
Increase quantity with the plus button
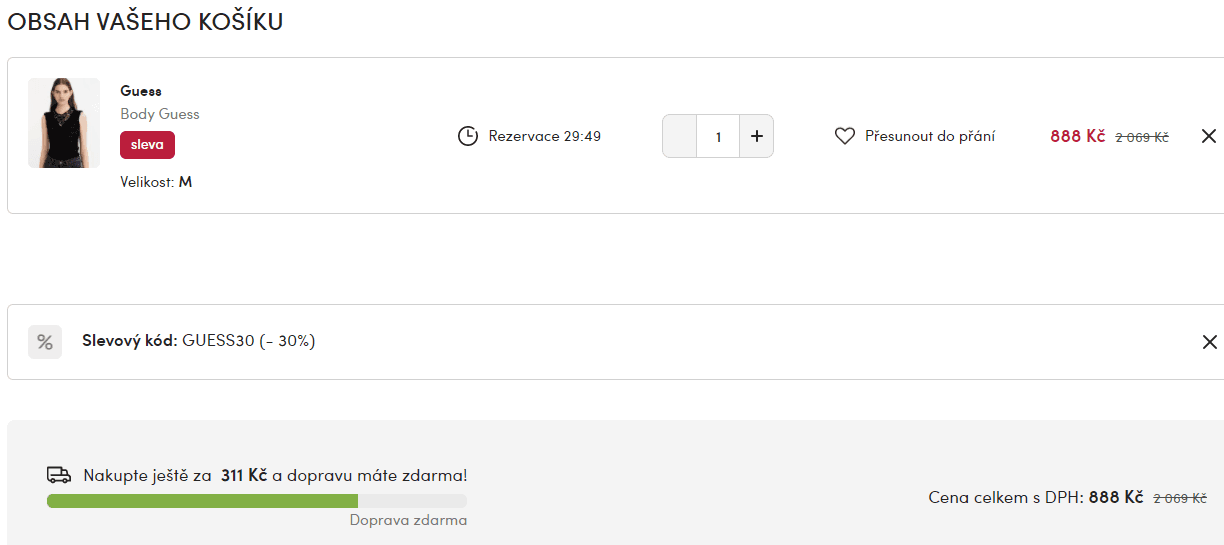(756, 136)
